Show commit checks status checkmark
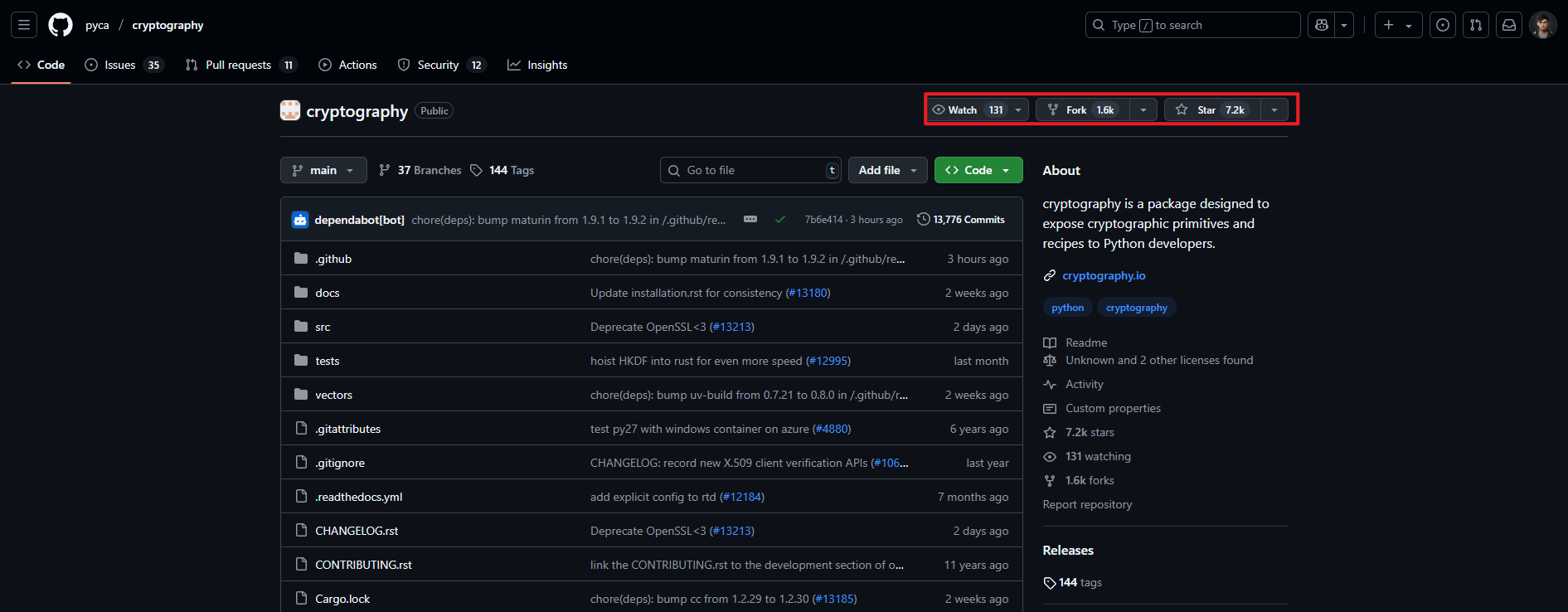 click(x=780, y=220)
